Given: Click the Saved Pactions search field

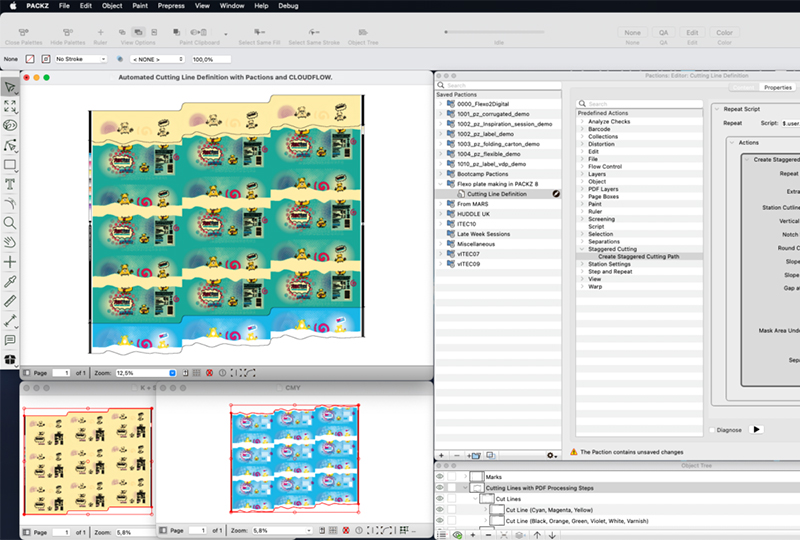Looking at the screenshot, I should tap(498, 85).
